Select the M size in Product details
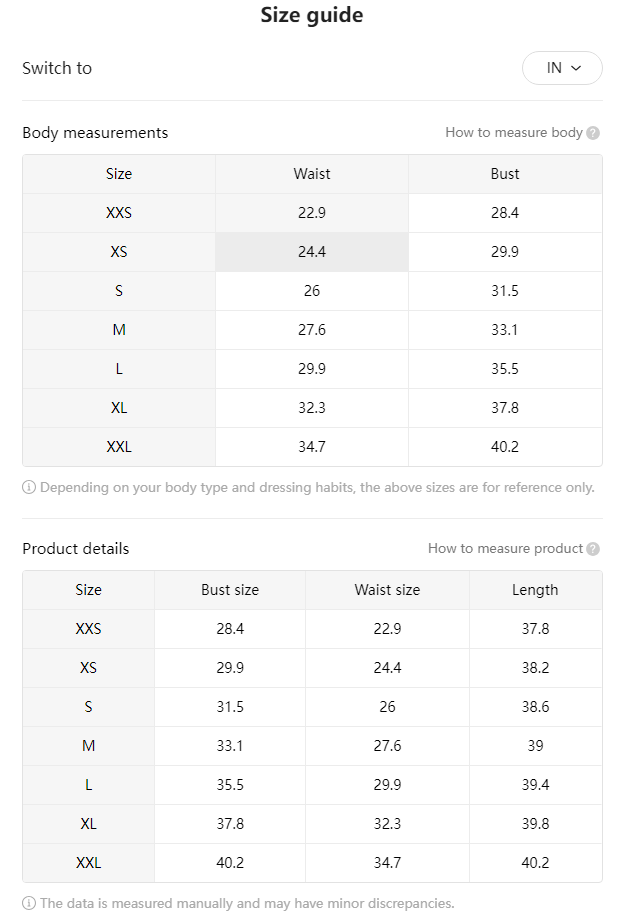 tap(89, 746)
